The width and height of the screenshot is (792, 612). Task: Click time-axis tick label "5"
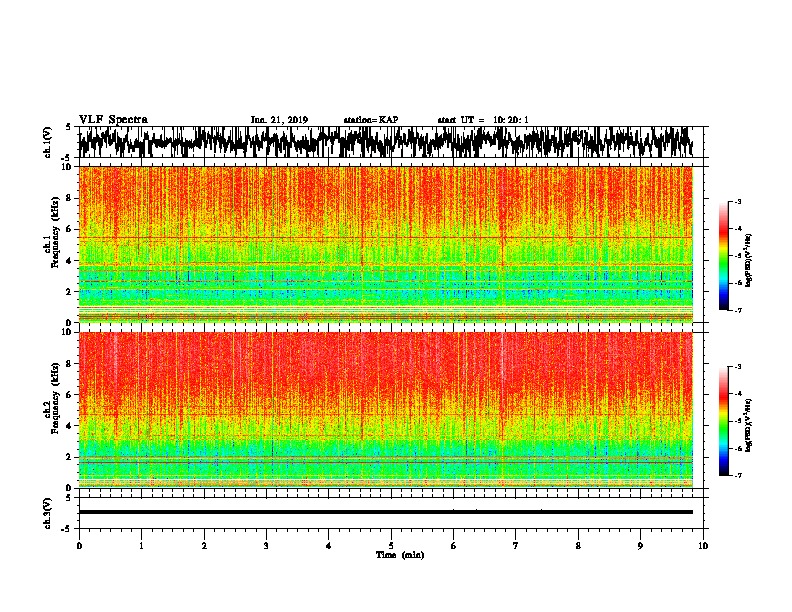point(391,546)
